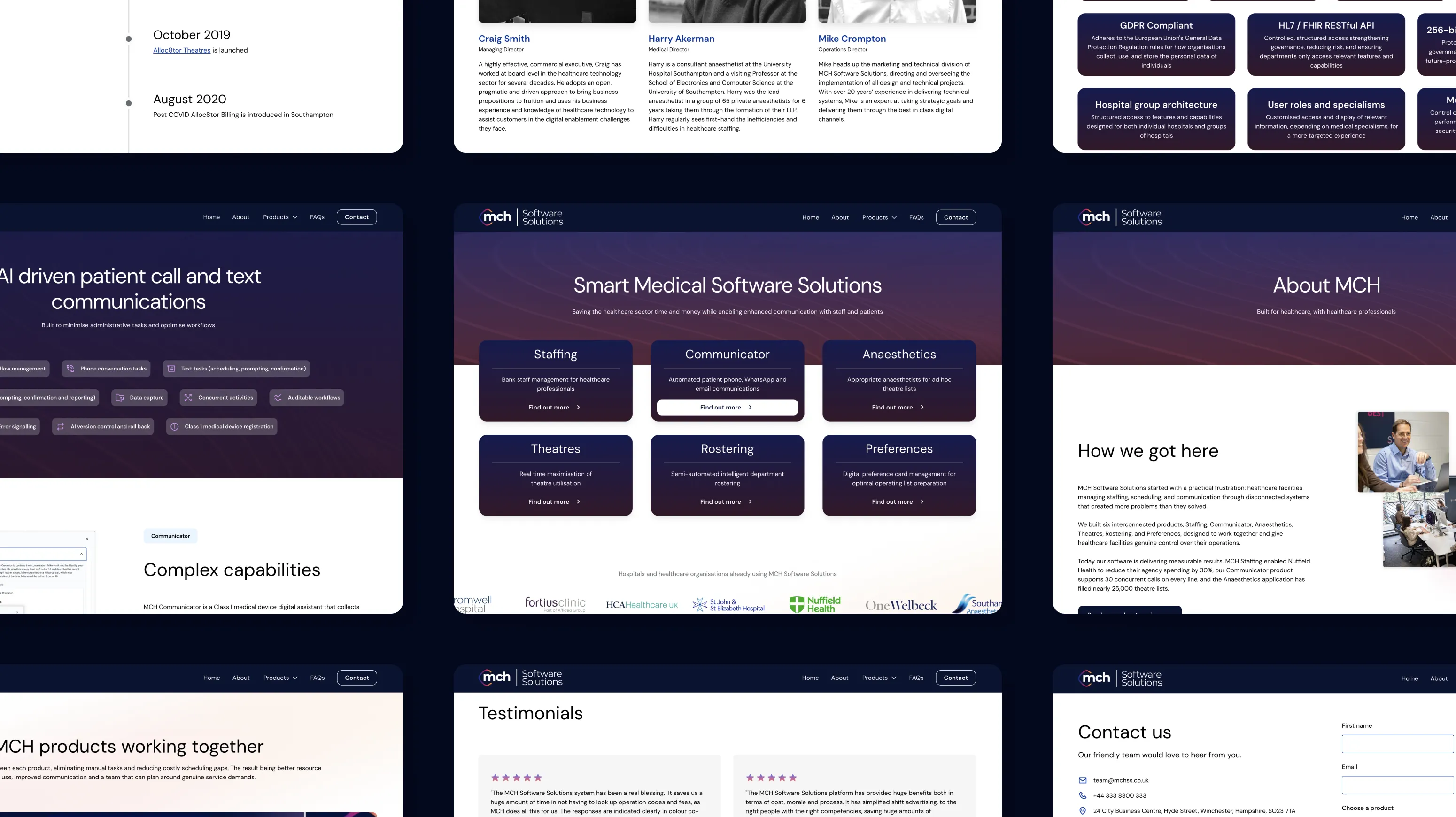Open Products dropdown on Communicator page navbar
The image size is (1456, 817).
(280, 217)
